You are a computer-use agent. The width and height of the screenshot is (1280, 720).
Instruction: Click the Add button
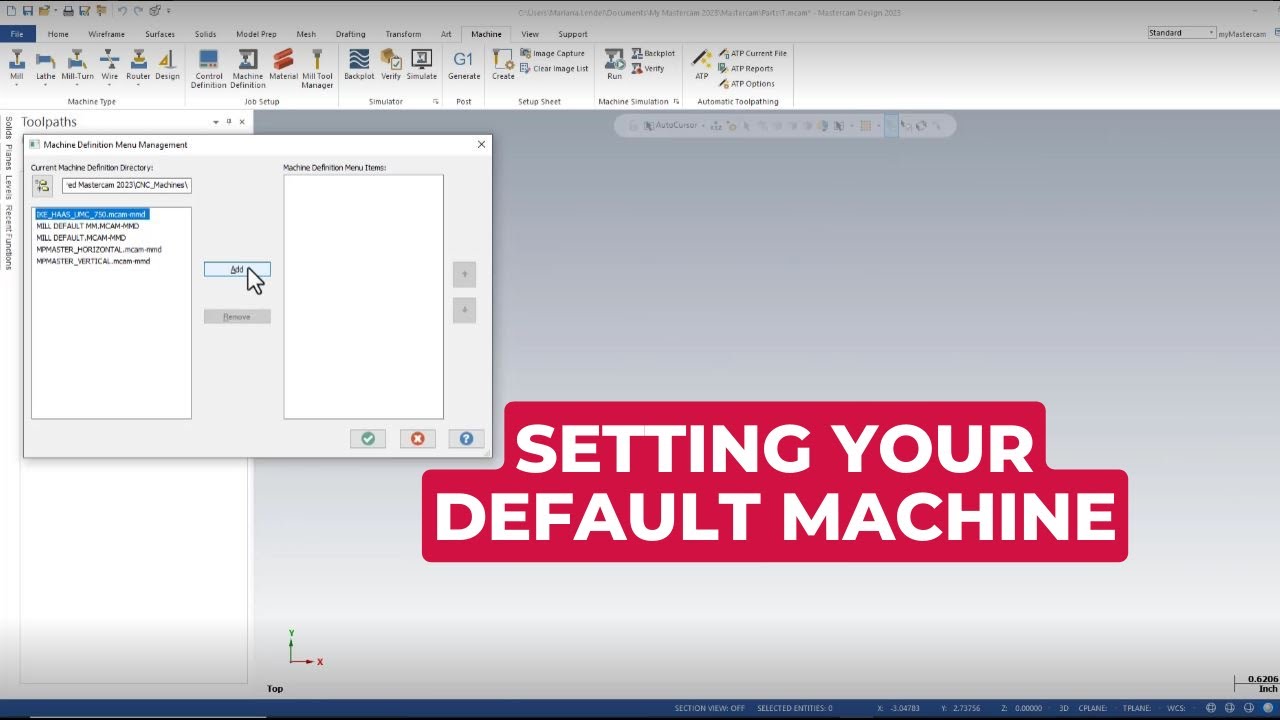pyautogui.click(x=237, y=269)
